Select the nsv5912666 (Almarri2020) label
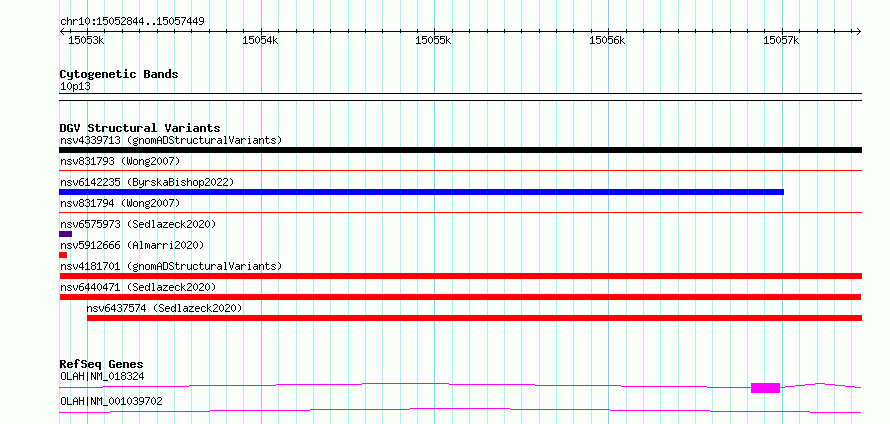 tap(132, 245)
